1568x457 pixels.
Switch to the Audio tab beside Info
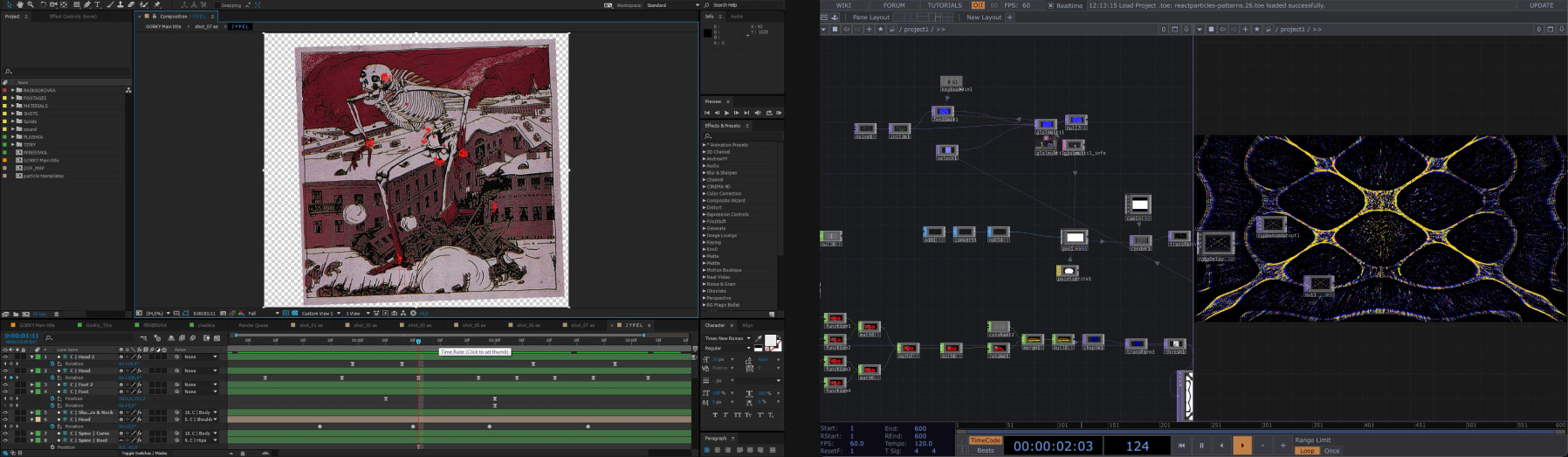pos(737,17)
